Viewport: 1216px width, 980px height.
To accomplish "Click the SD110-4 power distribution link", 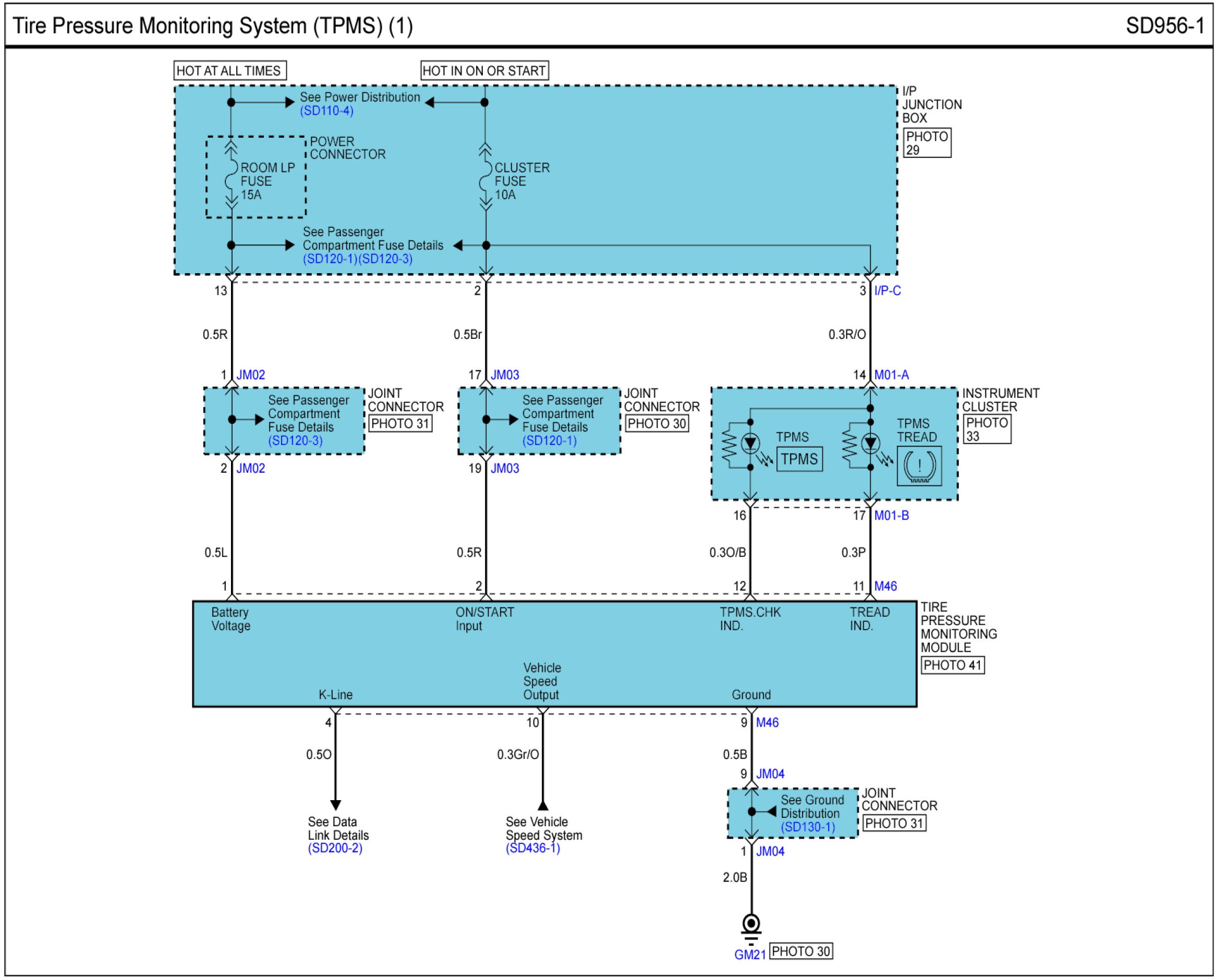I will click(x=326, y=111).
